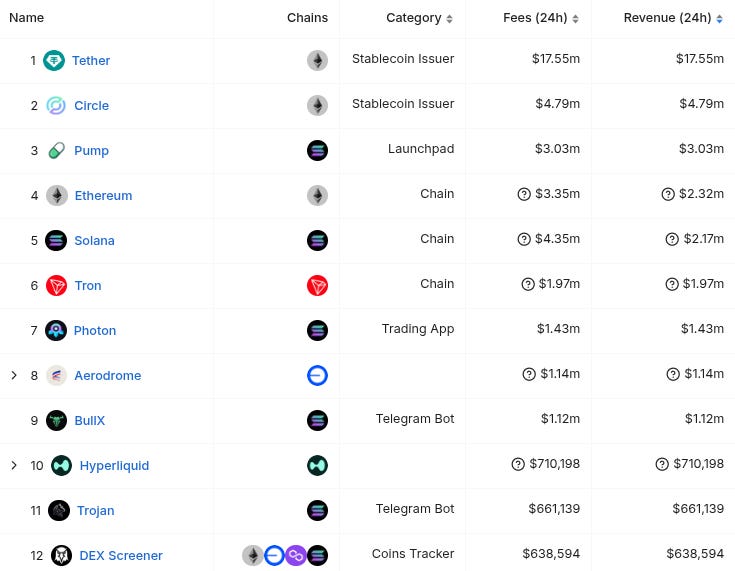Click the Coins Tracker category cell
This screenshot has width=735, height=571.
pyautogui.click(x=413, y=554)
